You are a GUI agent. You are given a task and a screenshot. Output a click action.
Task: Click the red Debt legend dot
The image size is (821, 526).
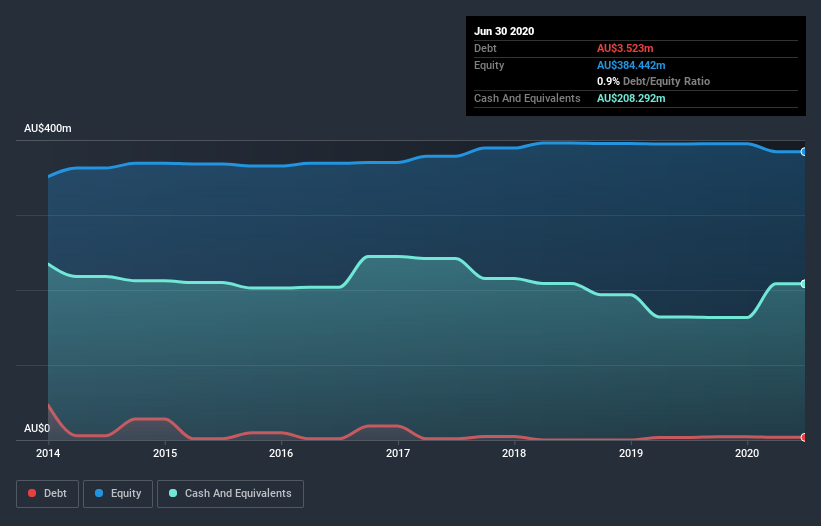tap(32, 493)
